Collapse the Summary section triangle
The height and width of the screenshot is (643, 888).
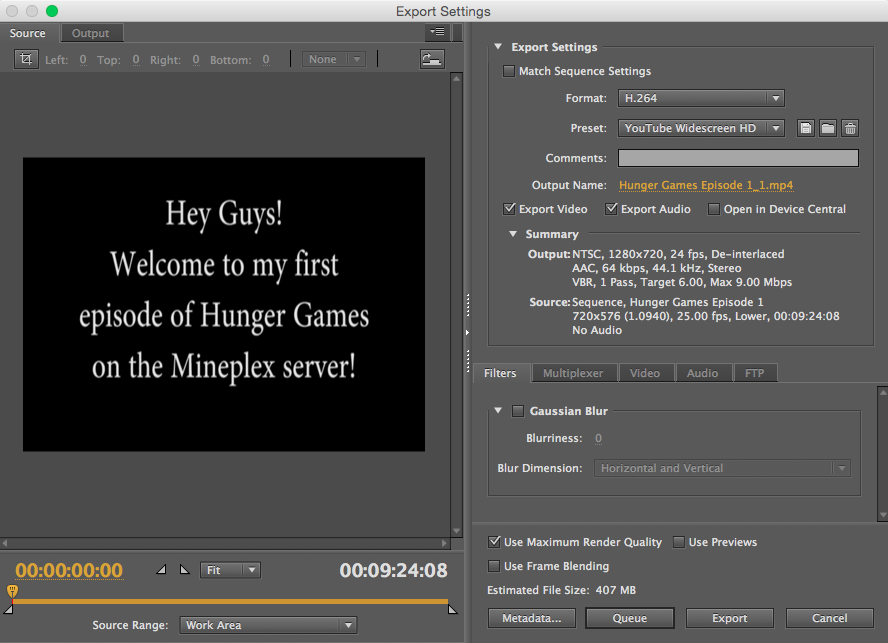click(x=513, y=233)
